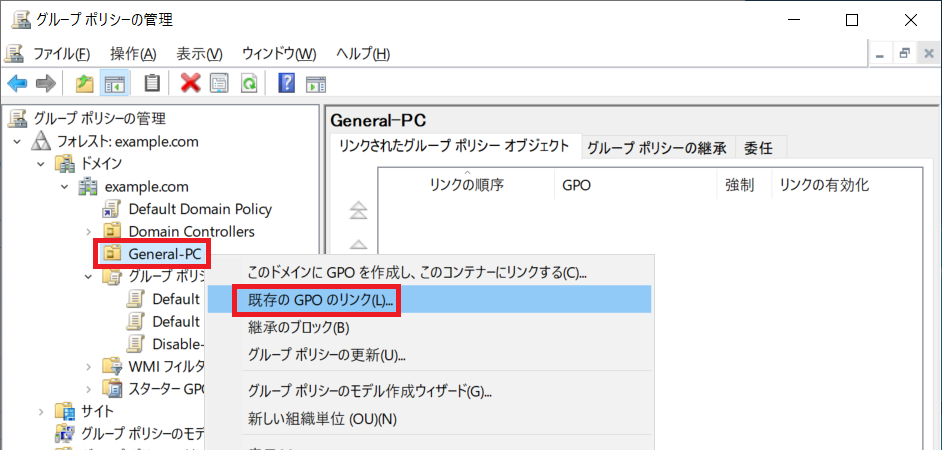Select 既存の GPO のリンク(L)... in context menu
Screen dimensions: 942x450
[320, 299]
